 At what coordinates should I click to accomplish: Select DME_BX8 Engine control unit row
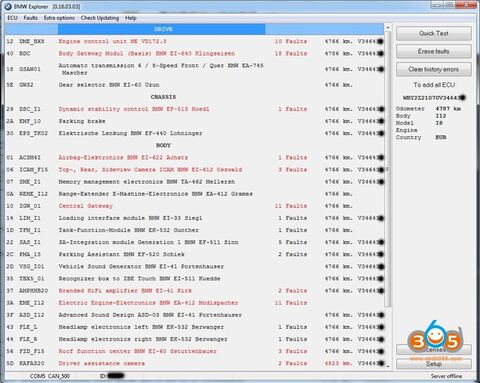coord(195,41)
